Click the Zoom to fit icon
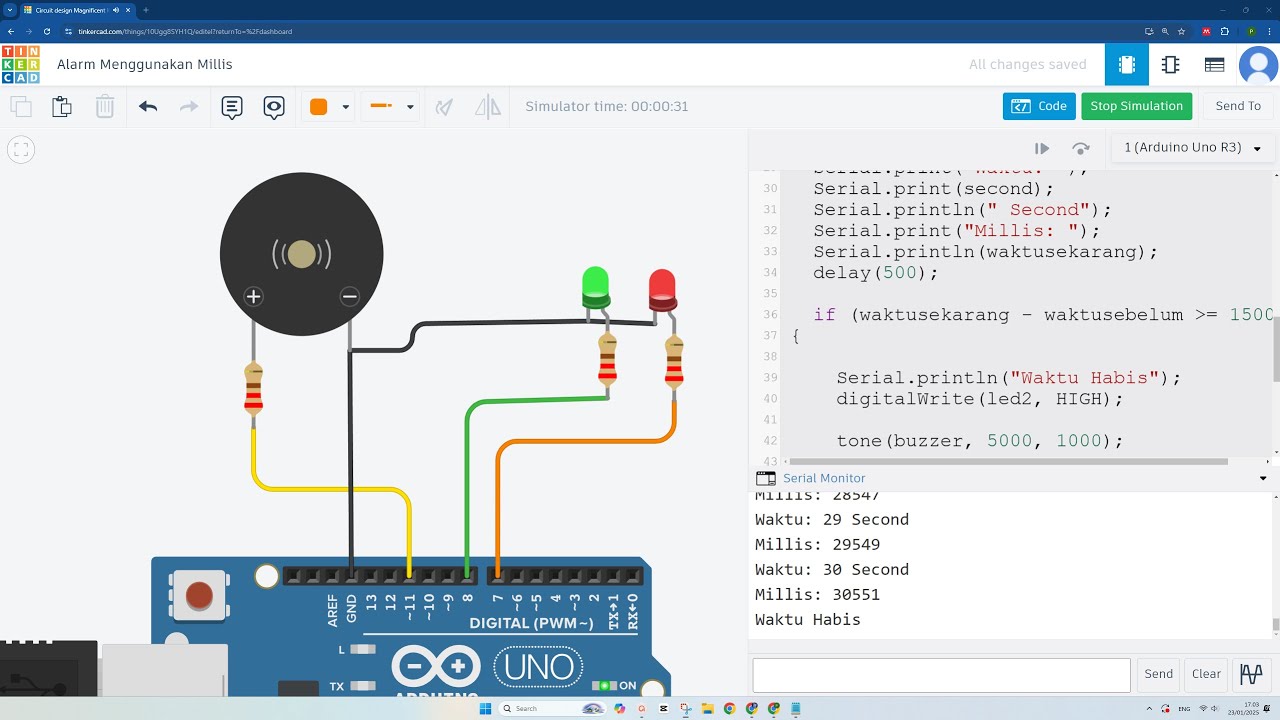The height and width of the screenshot is (720, 1280). coord(21,150)
